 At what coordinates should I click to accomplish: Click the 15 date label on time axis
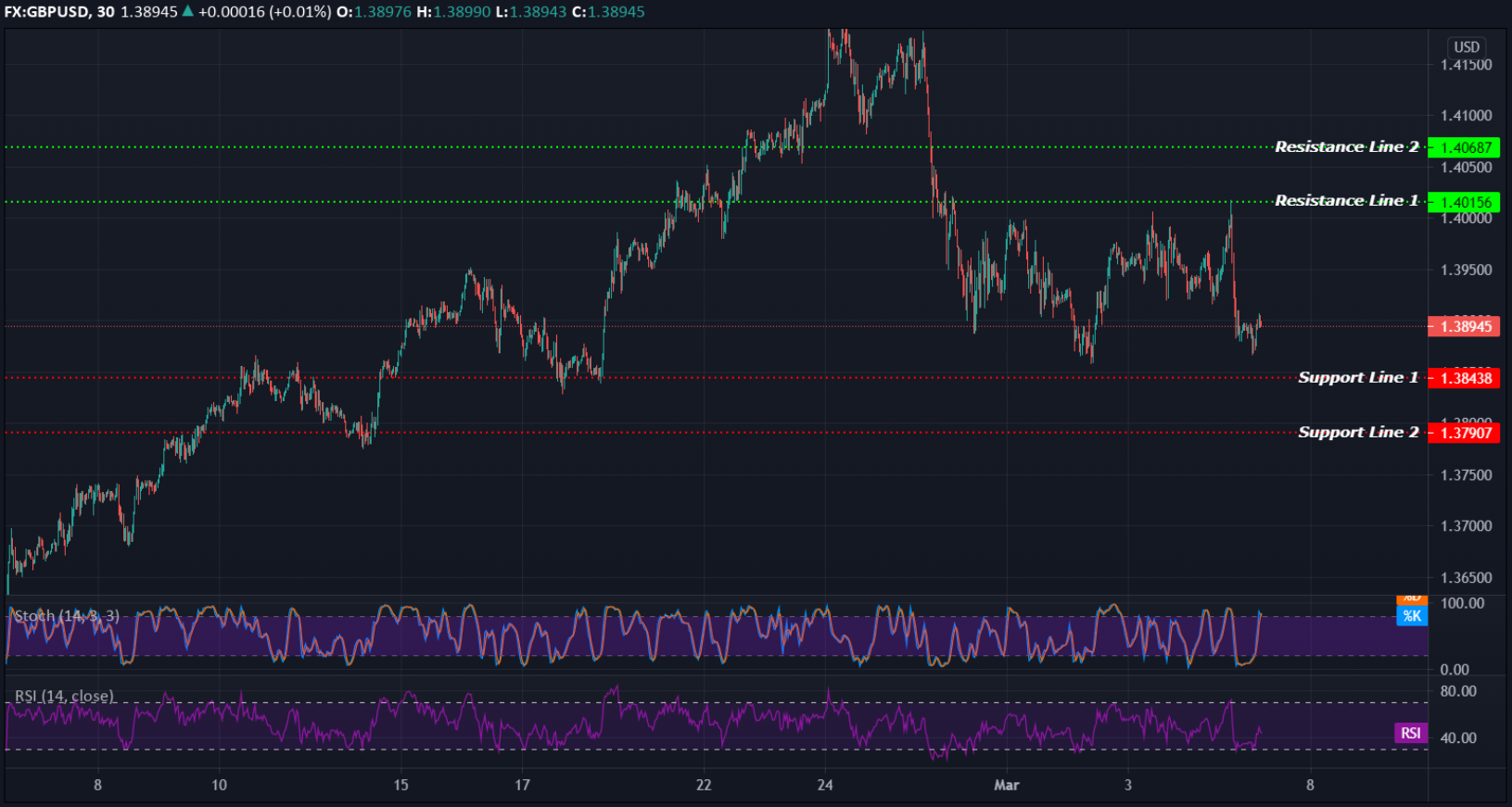(x=400, y=785)
